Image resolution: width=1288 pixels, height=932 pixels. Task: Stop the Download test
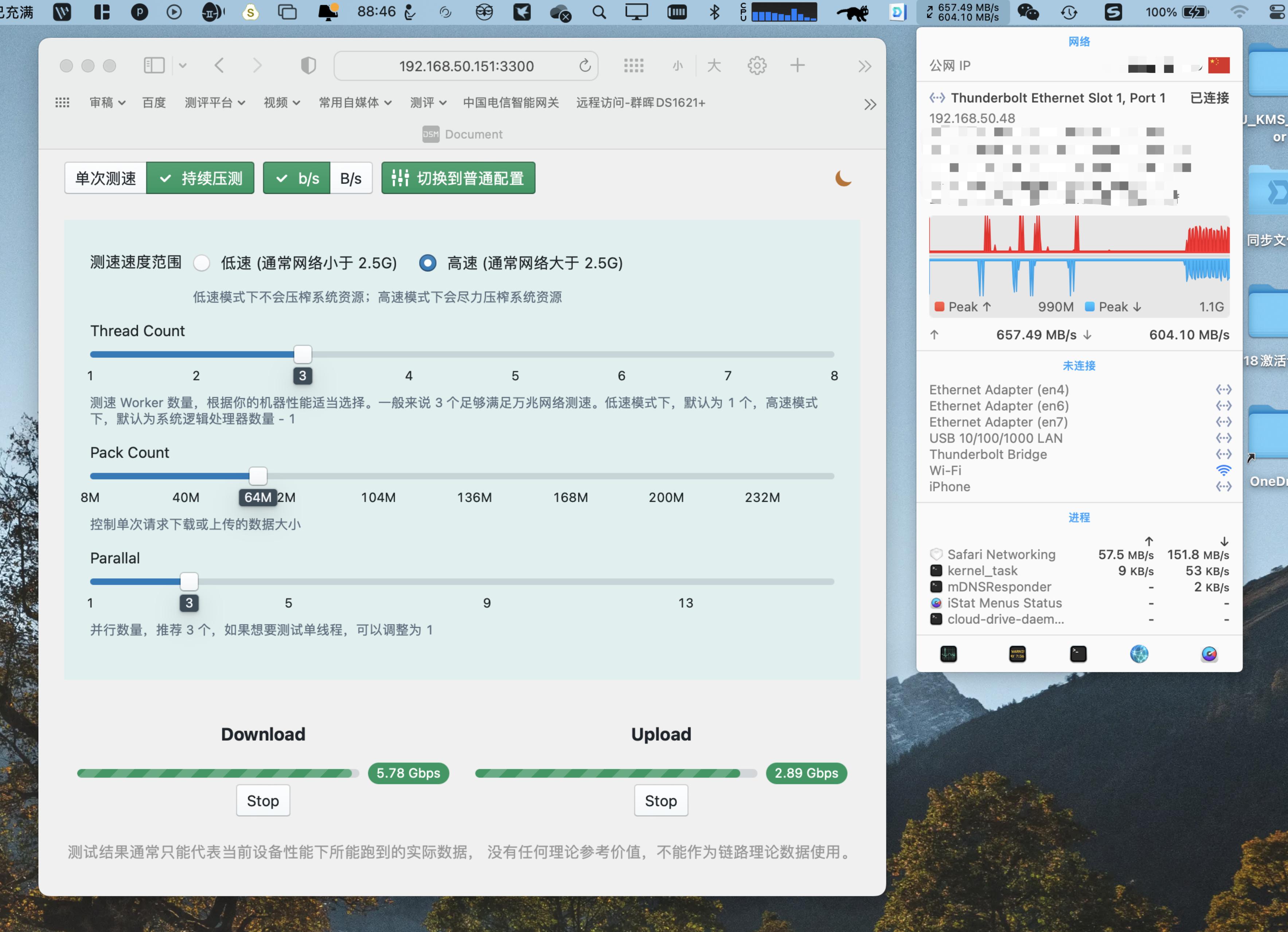263,800
